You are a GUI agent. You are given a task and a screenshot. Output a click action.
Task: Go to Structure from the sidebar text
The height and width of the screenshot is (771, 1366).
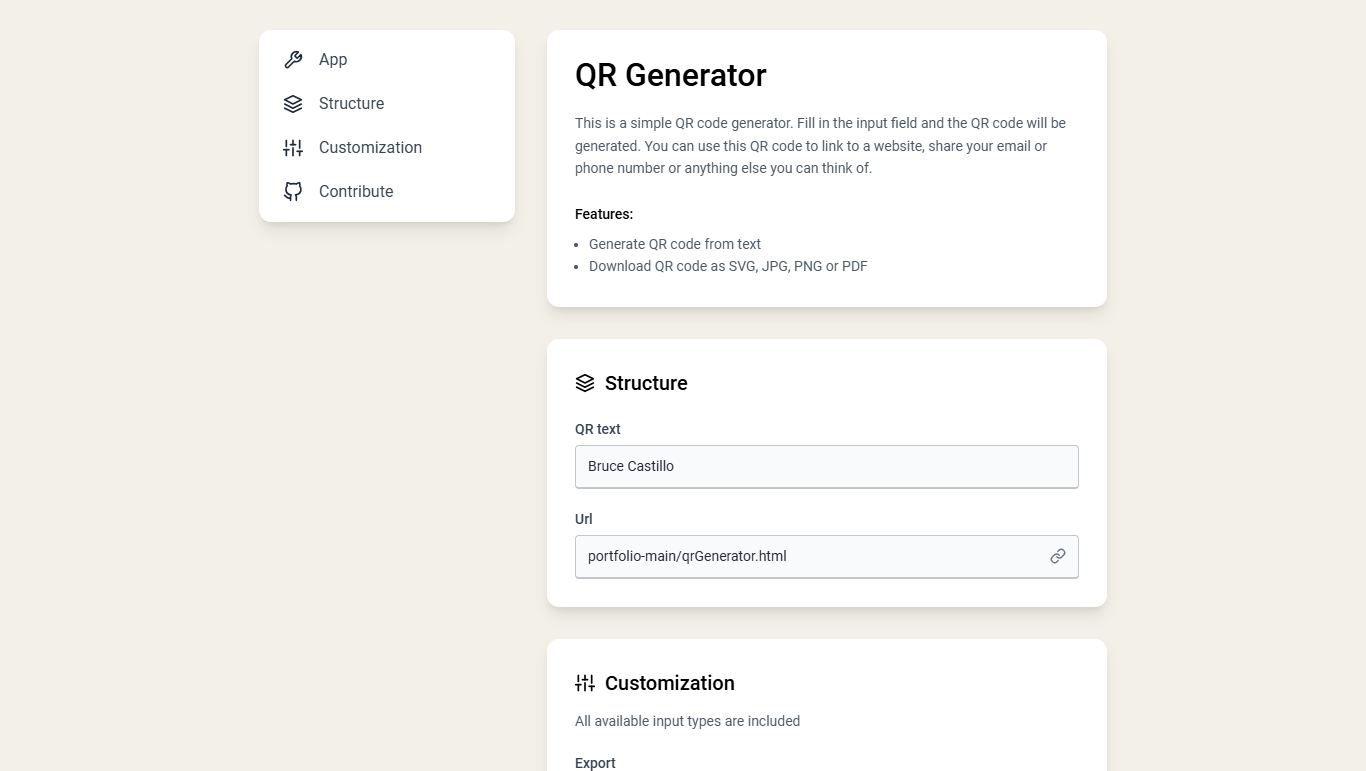click(351, 104)
